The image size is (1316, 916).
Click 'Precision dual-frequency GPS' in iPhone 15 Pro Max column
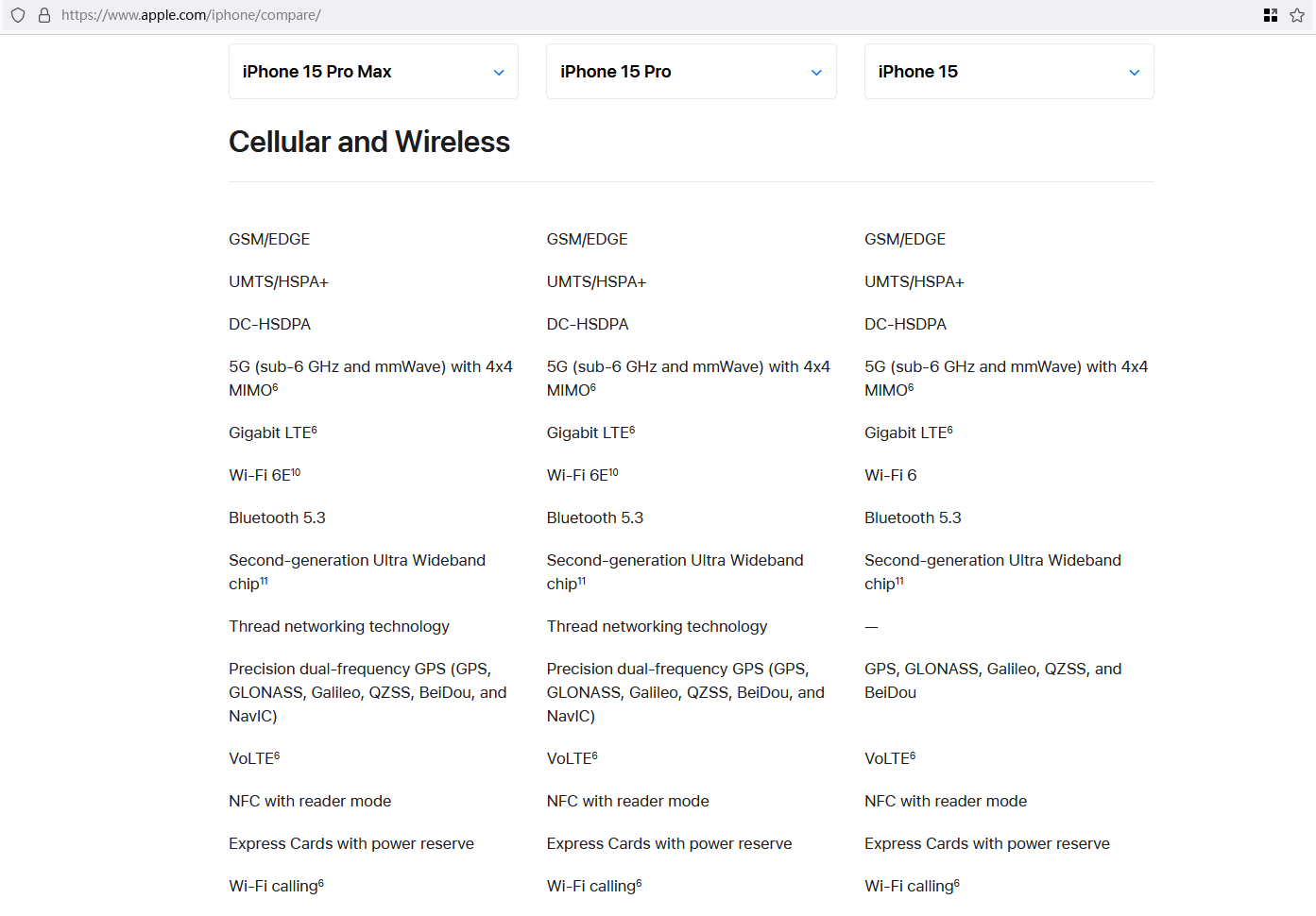coord(337,669)
